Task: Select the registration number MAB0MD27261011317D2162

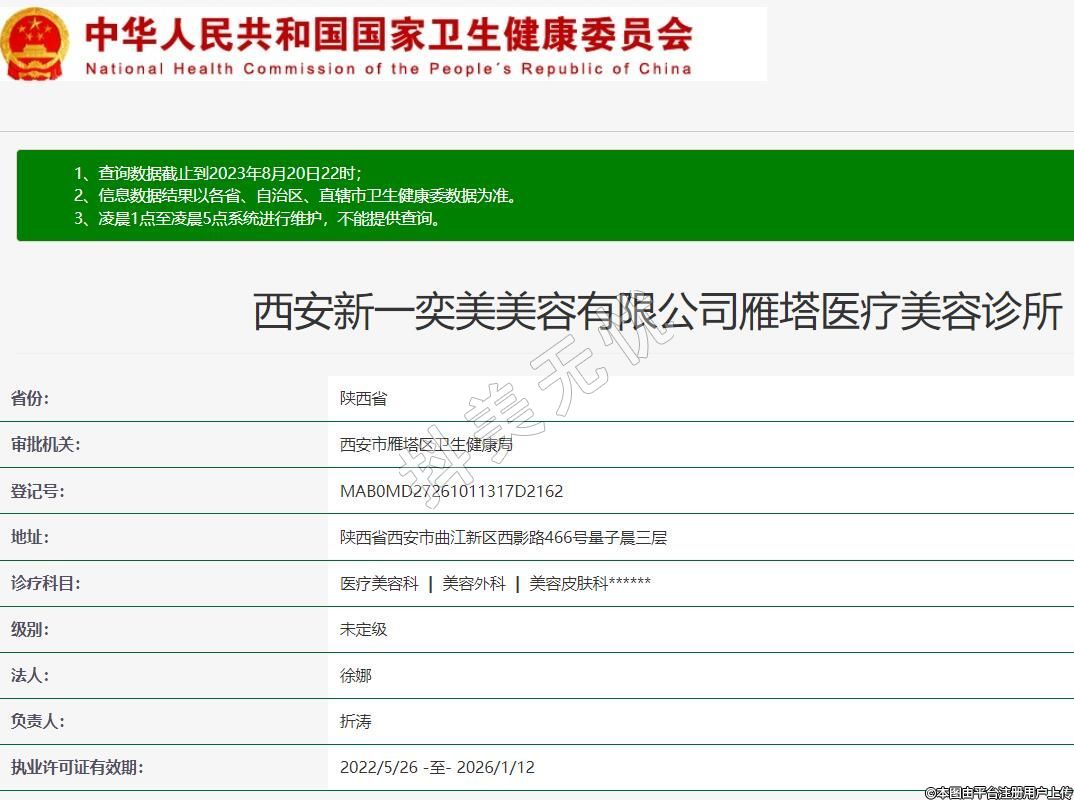Action: (x=451, y=491)
